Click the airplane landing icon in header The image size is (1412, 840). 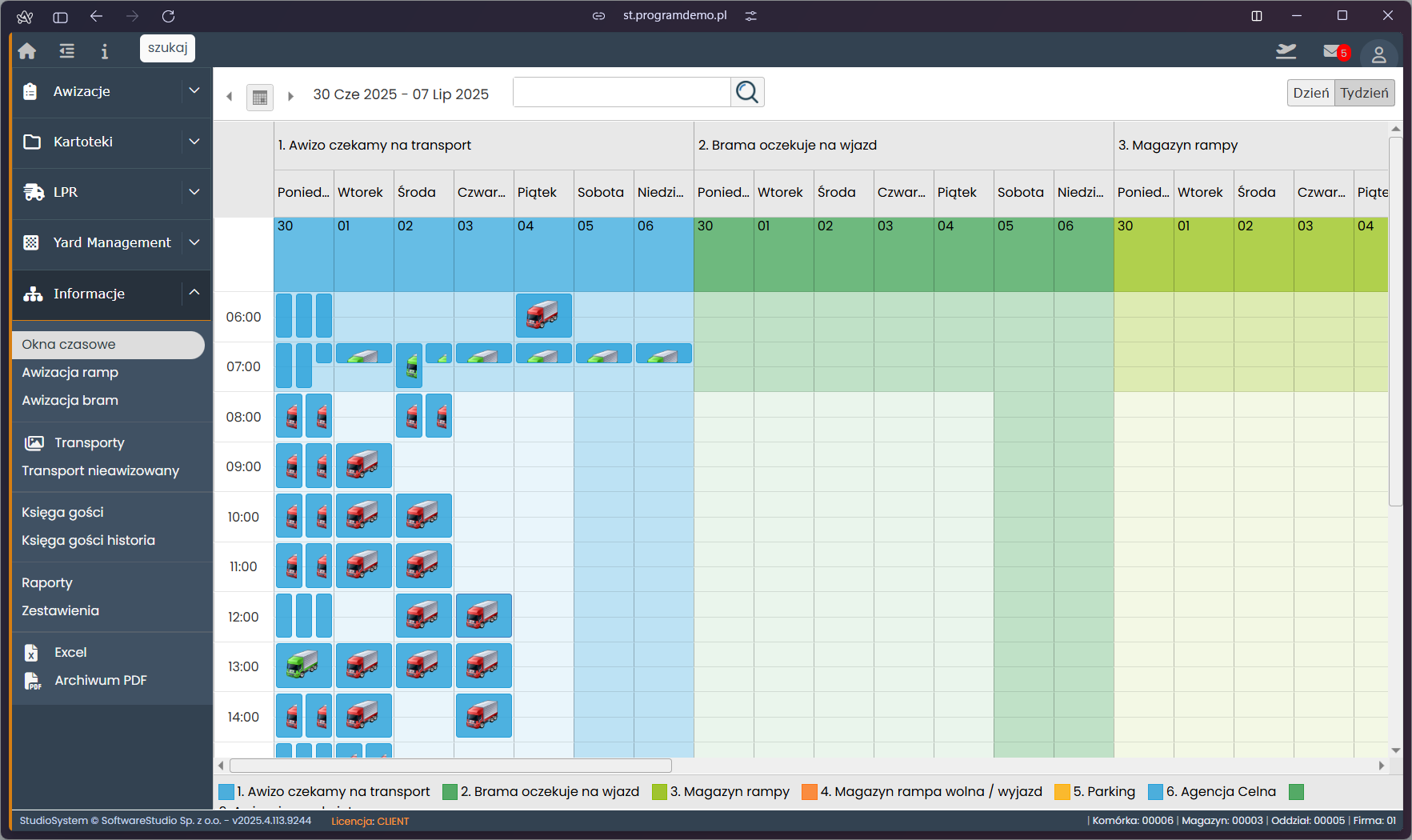coord(1286,51)
